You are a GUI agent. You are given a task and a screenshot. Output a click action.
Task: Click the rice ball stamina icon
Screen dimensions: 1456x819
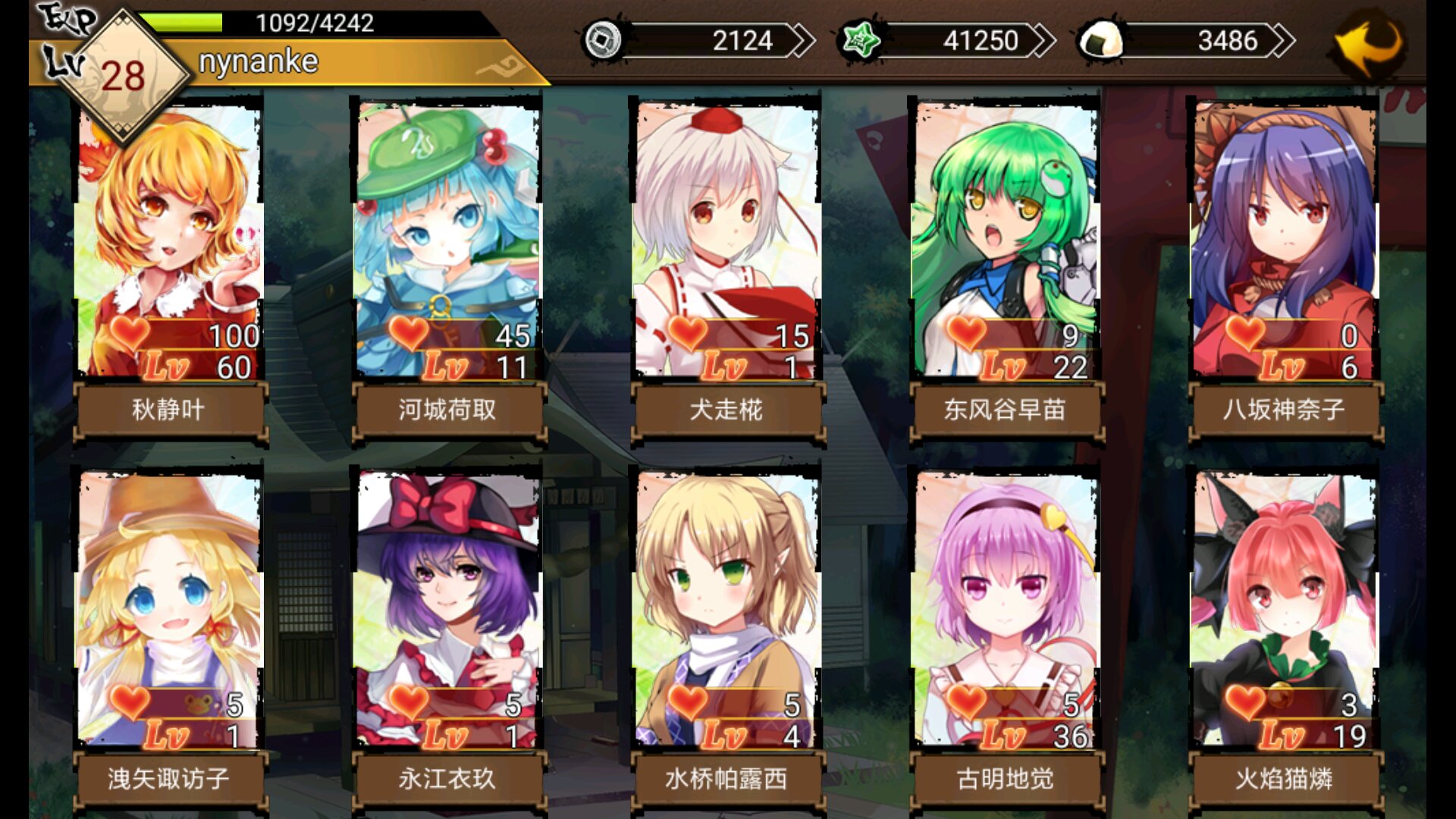pos(1101,40)
